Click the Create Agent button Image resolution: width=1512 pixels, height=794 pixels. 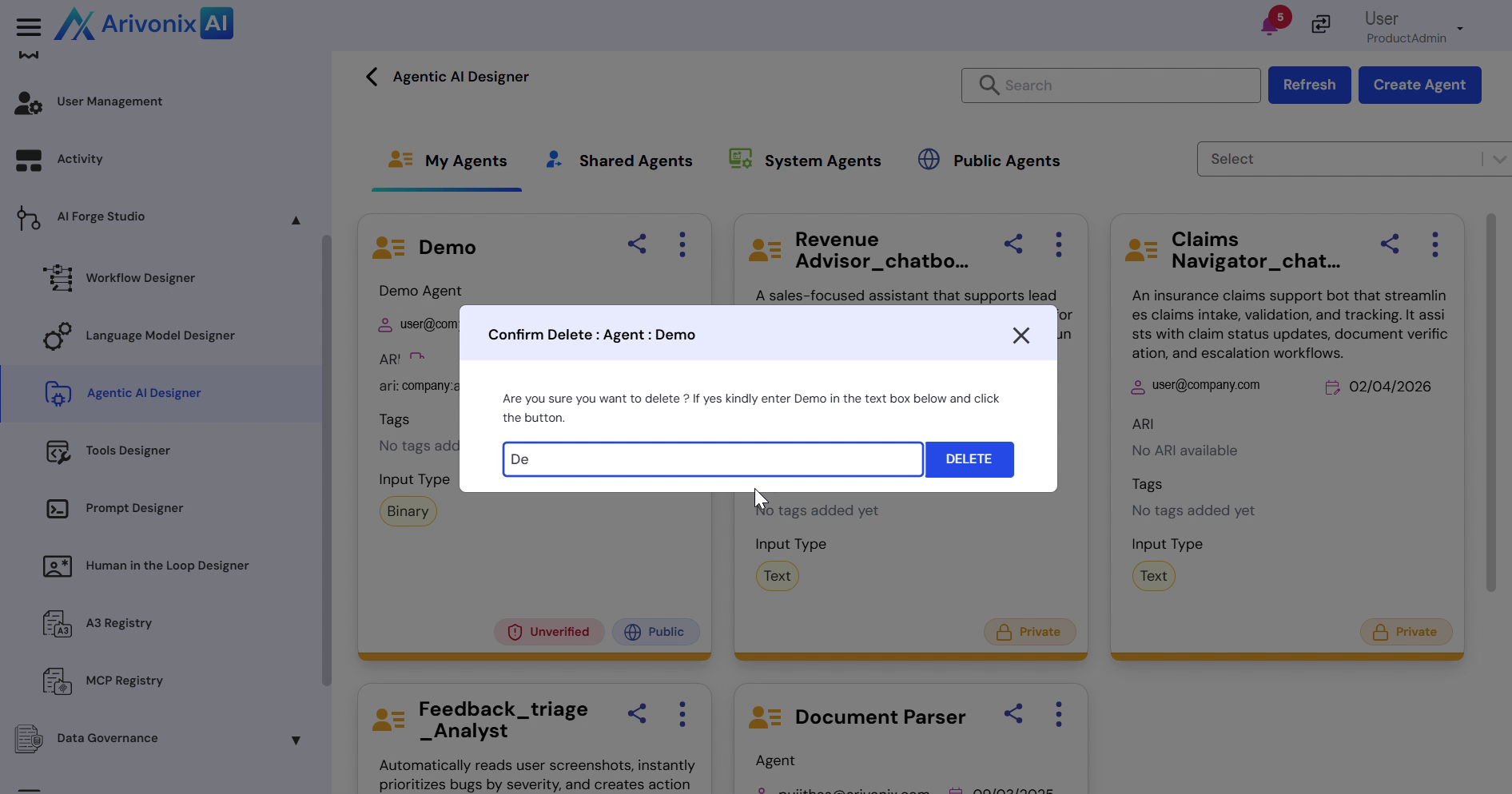(1419, 85)
